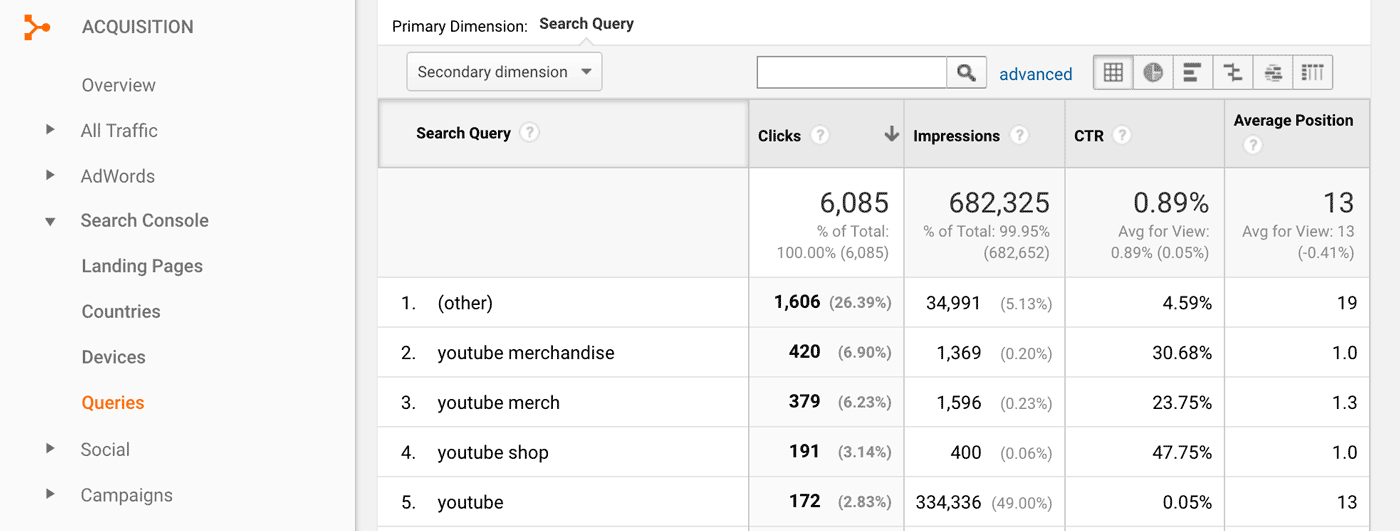The height and width of the screenshot is (531, 1400).
Task: Open the Landing Pages report
Action: (142, 266)
